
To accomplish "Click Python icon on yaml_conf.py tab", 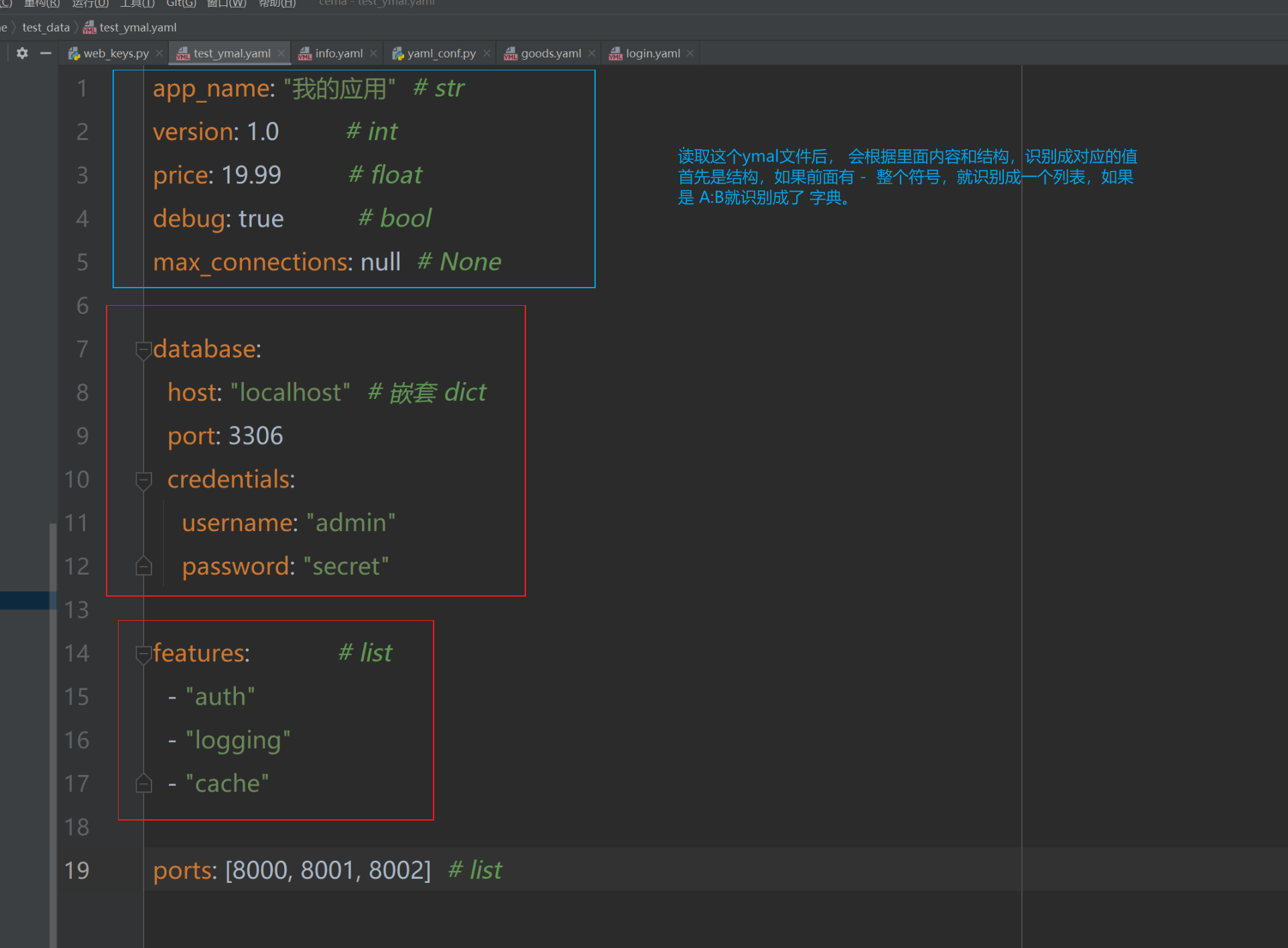I will point(398,54).
